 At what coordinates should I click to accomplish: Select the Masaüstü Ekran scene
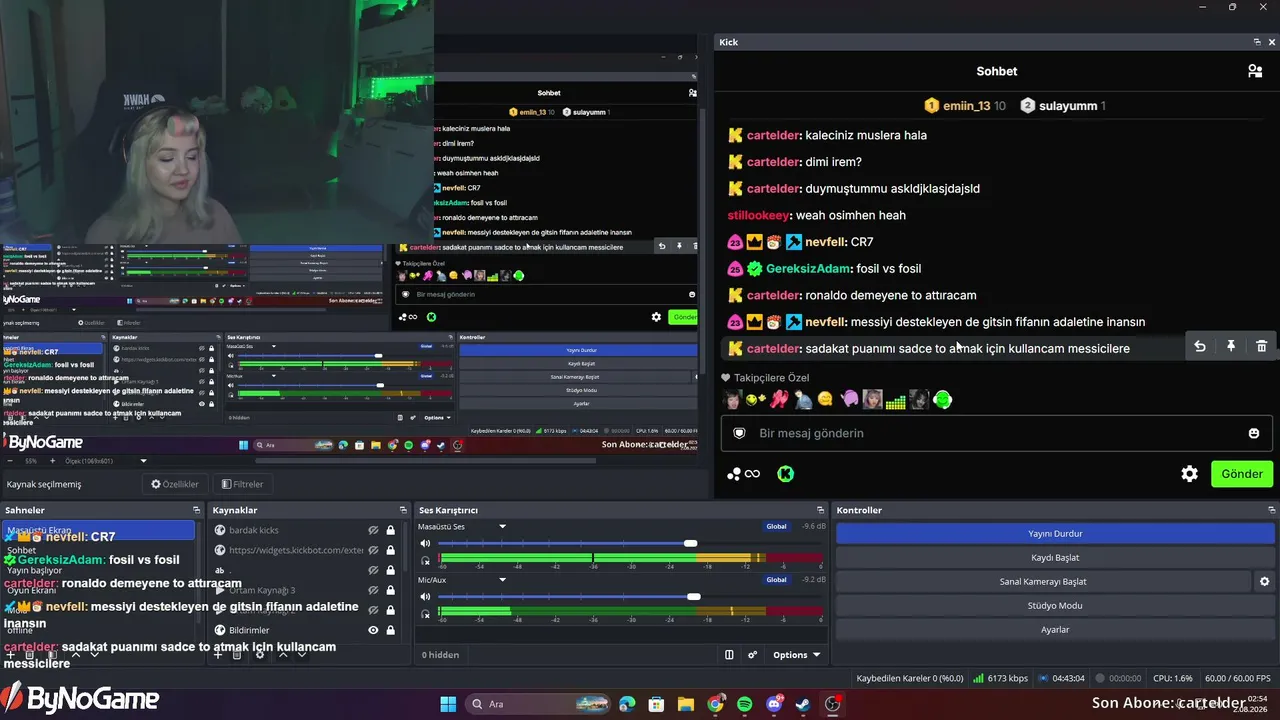point(99,530)
